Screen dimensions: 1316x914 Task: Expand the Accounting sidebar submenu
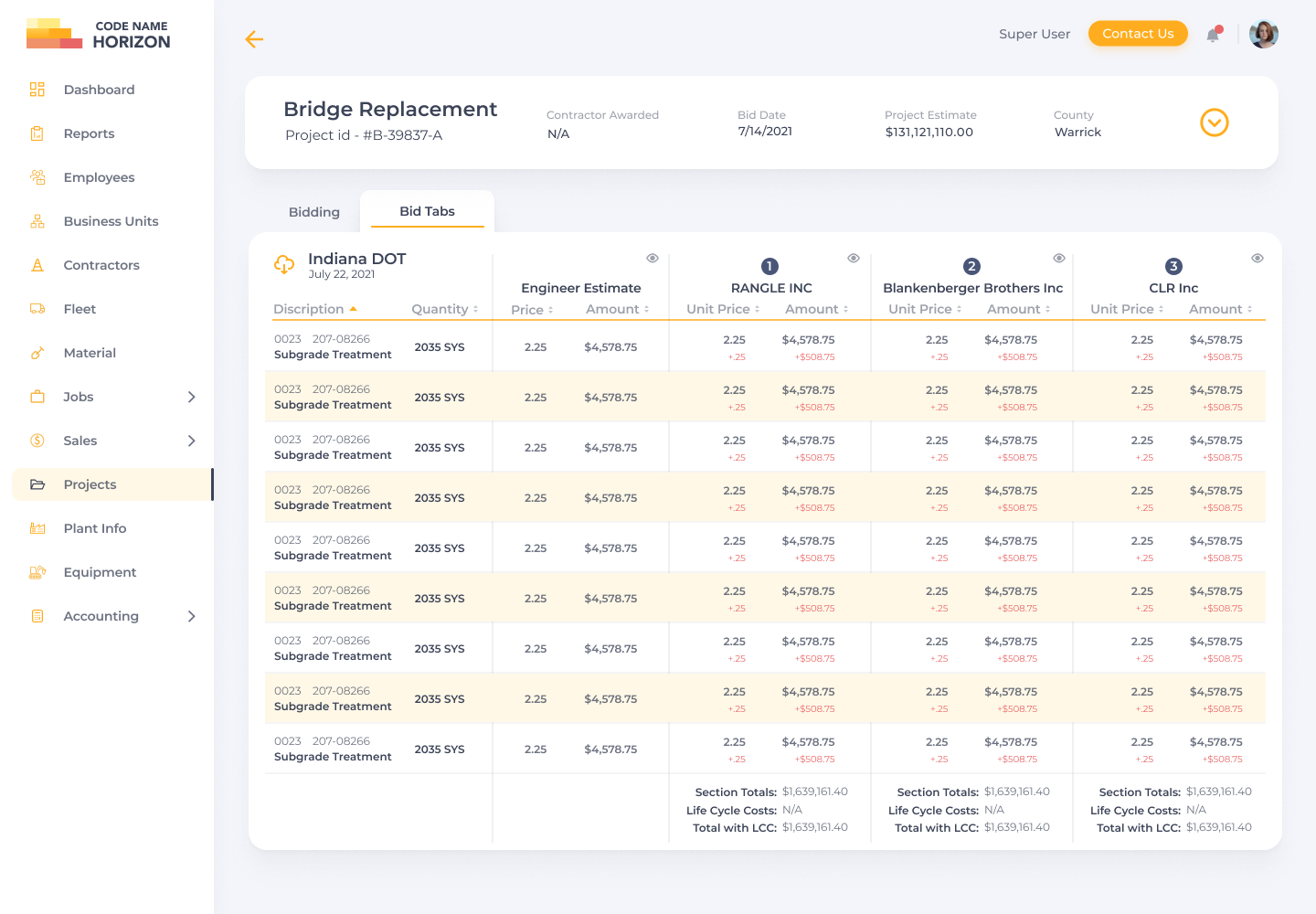191,616
